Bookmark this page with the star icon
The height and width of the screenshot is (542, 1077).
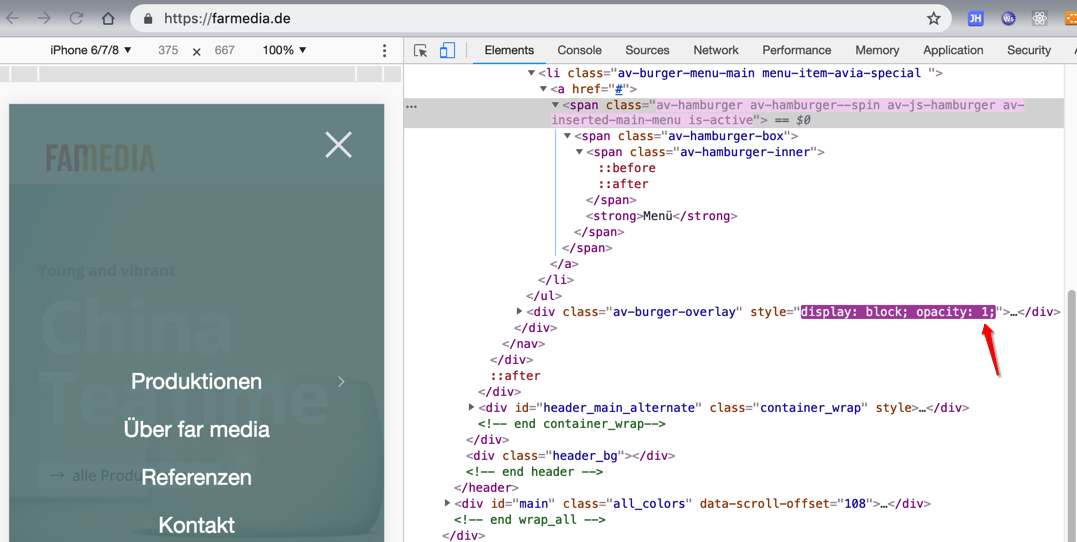(933, 18)
